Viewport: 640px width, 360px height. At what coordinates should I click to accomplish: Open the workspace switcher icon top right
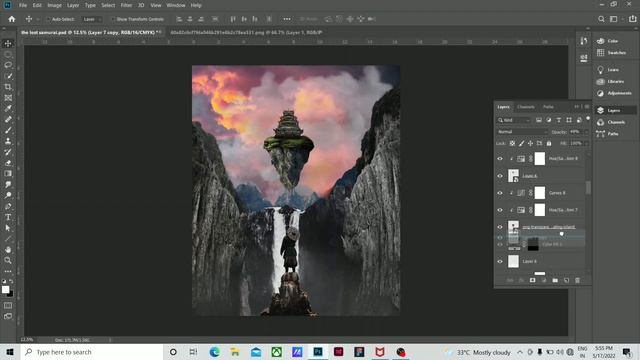[613, 19]
